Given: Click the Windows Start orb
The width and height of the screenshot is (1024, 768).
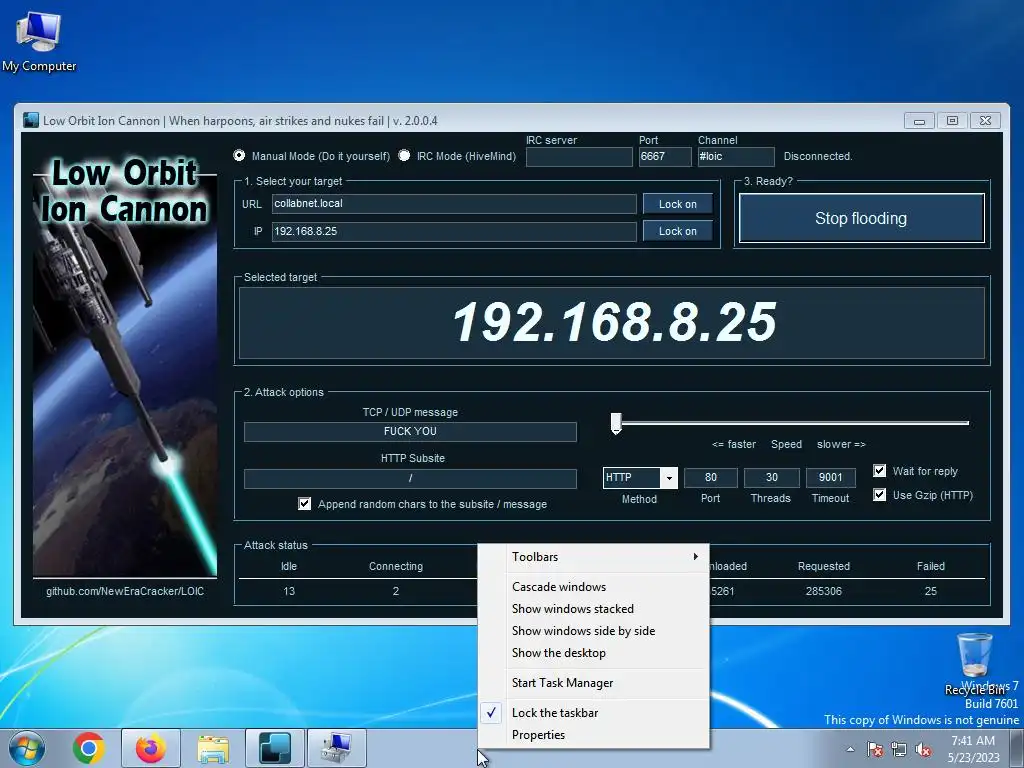Looking at the screenshot, I should 26,748.
